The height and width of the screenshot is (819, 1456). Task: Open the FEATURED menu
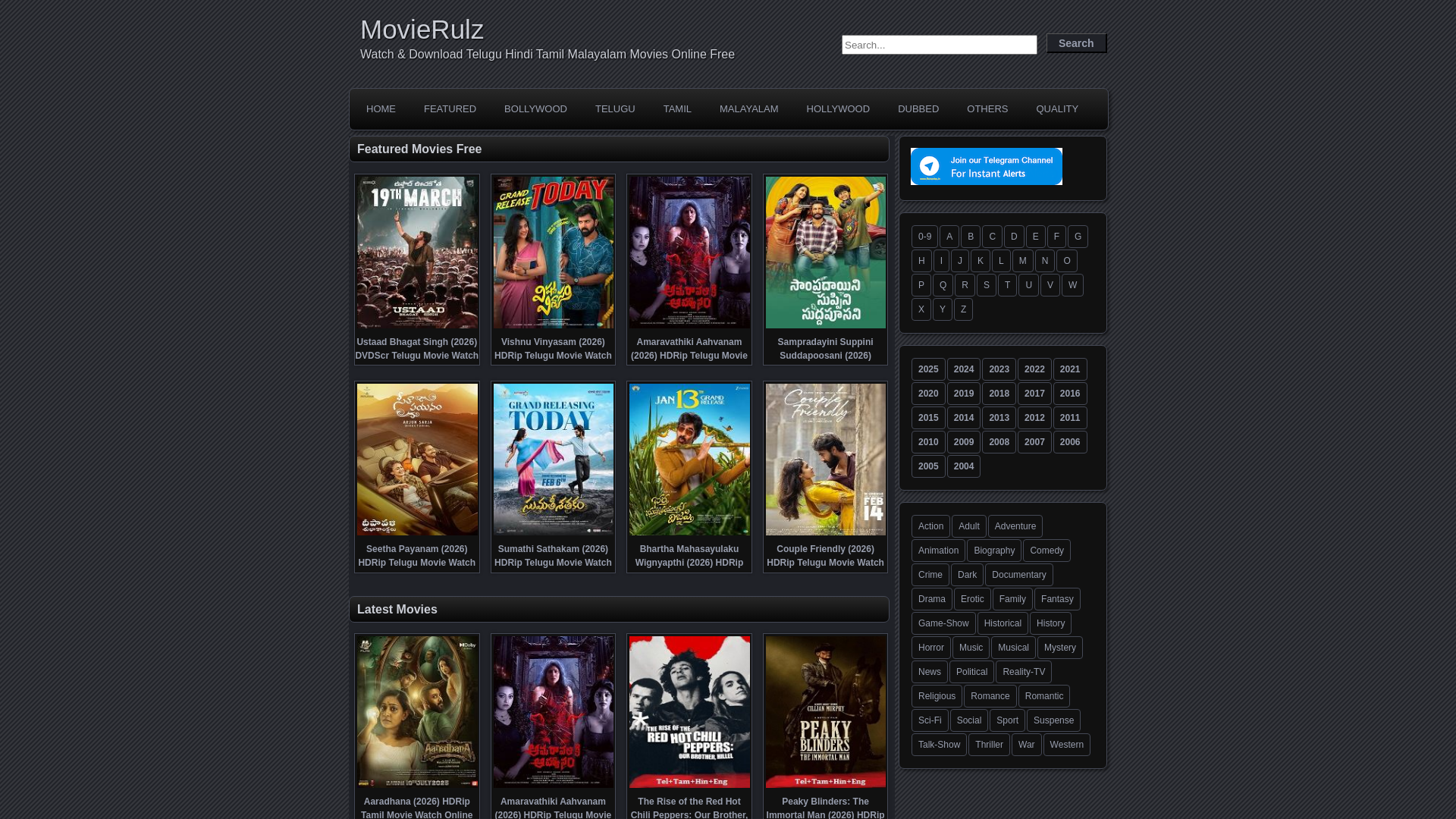point(450,109)
